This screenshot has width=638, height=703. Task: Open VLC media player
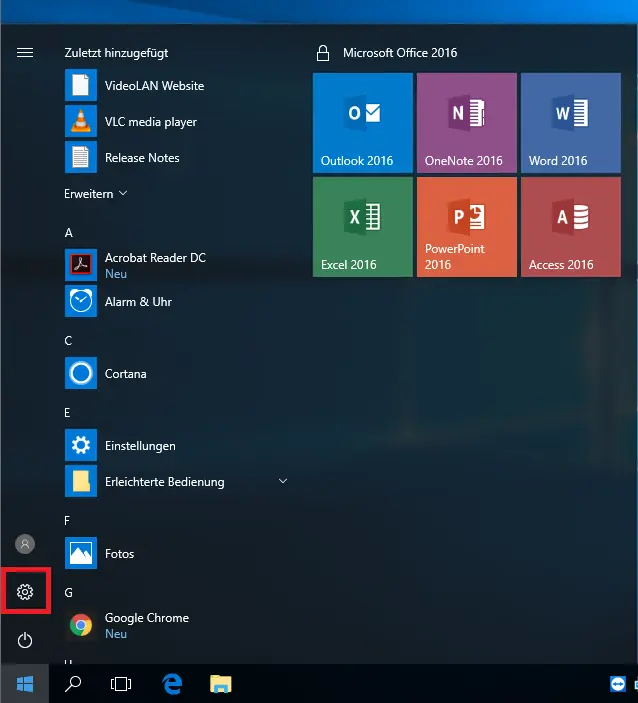(150, 122)
